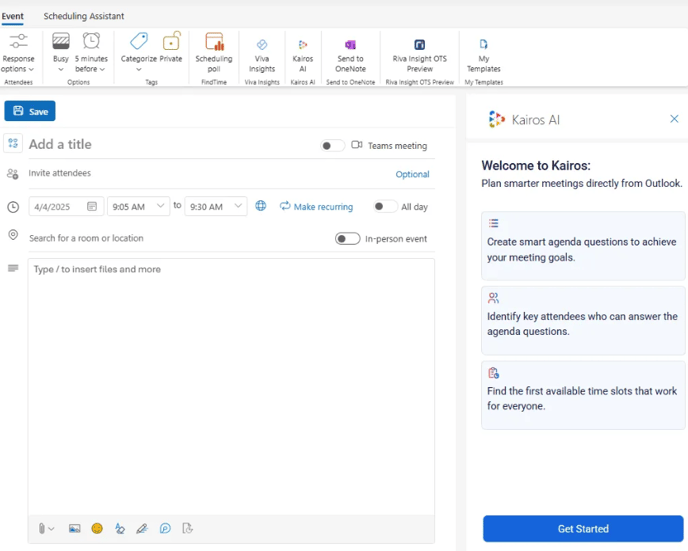Viewport: 688px width, 551px height.
Task: Click the Loop component icon in editor toolbar
Action: point(165,529)
